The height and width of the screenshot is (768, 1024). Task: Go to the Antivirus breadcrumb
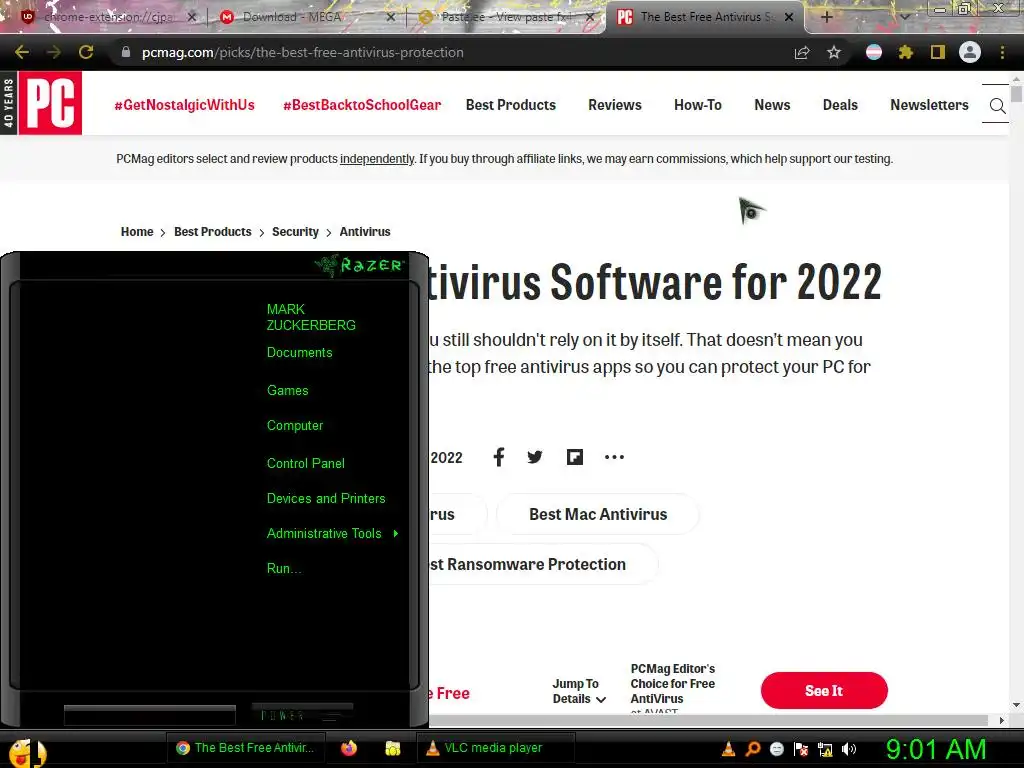point(364,232)
